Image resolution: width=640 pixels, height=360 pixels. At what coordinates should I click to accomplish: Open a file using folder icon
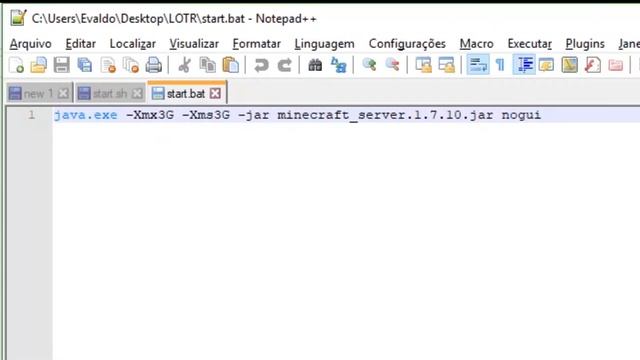pyautogui.click(x=39, y=65)
